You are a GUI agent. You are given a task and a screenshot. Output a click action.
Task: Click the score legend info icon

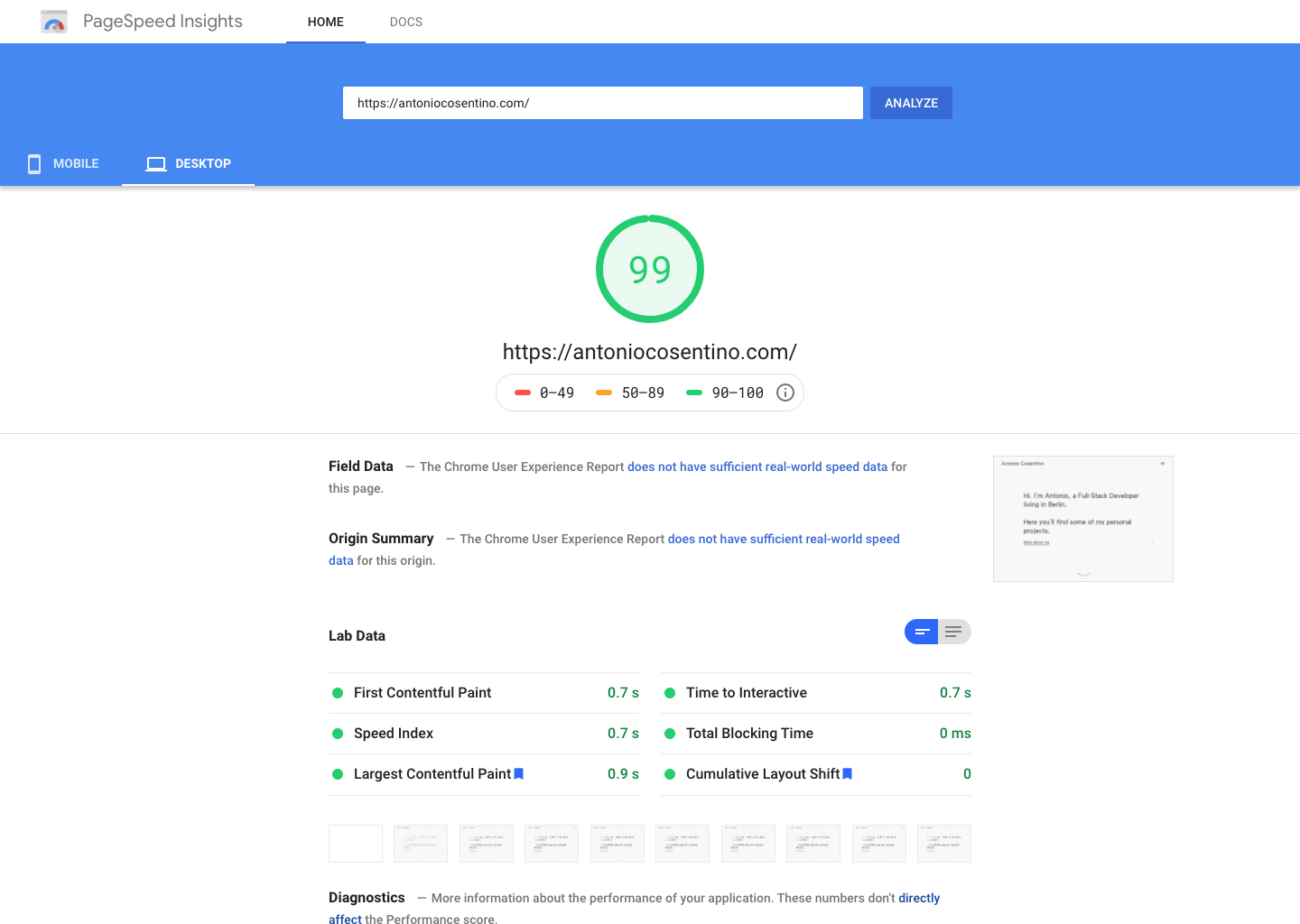pyautogui.click(x=785, y=393)
